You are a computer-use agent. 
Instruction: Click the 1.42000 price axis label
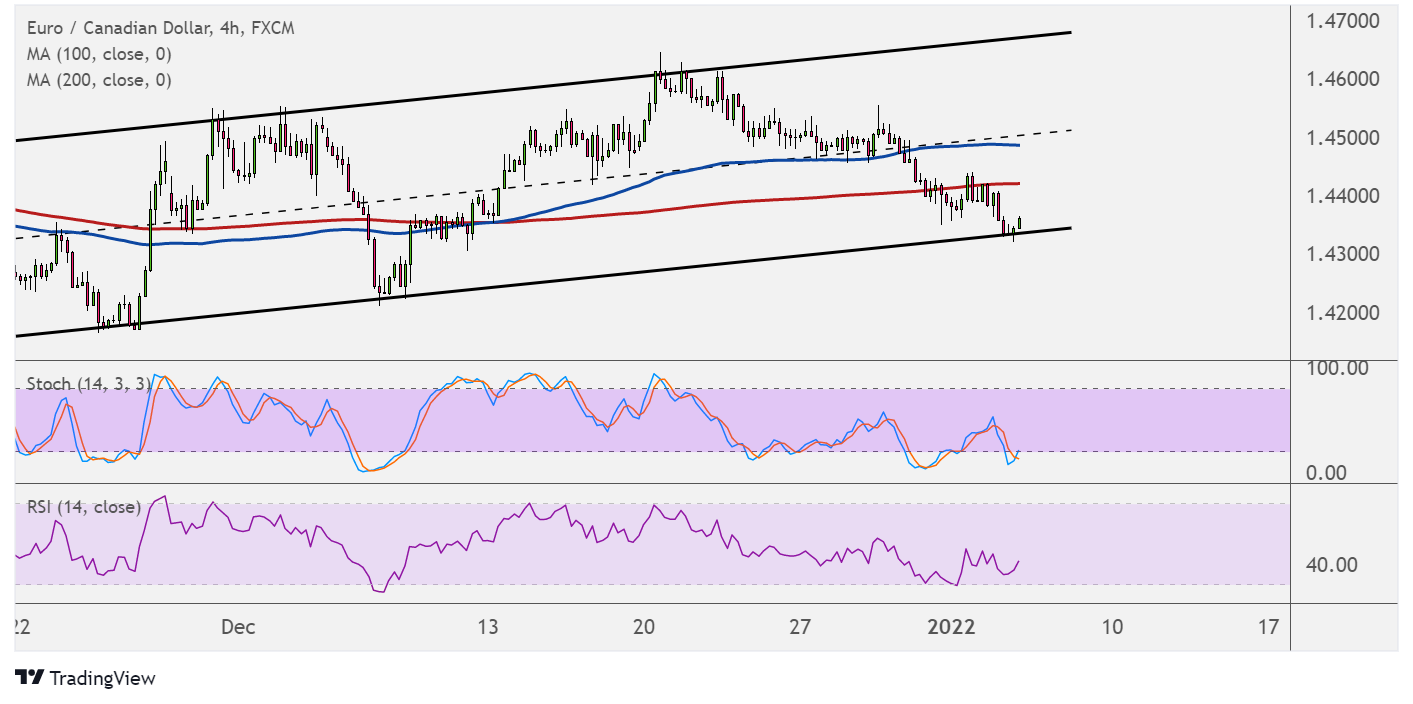point(1343,313)
